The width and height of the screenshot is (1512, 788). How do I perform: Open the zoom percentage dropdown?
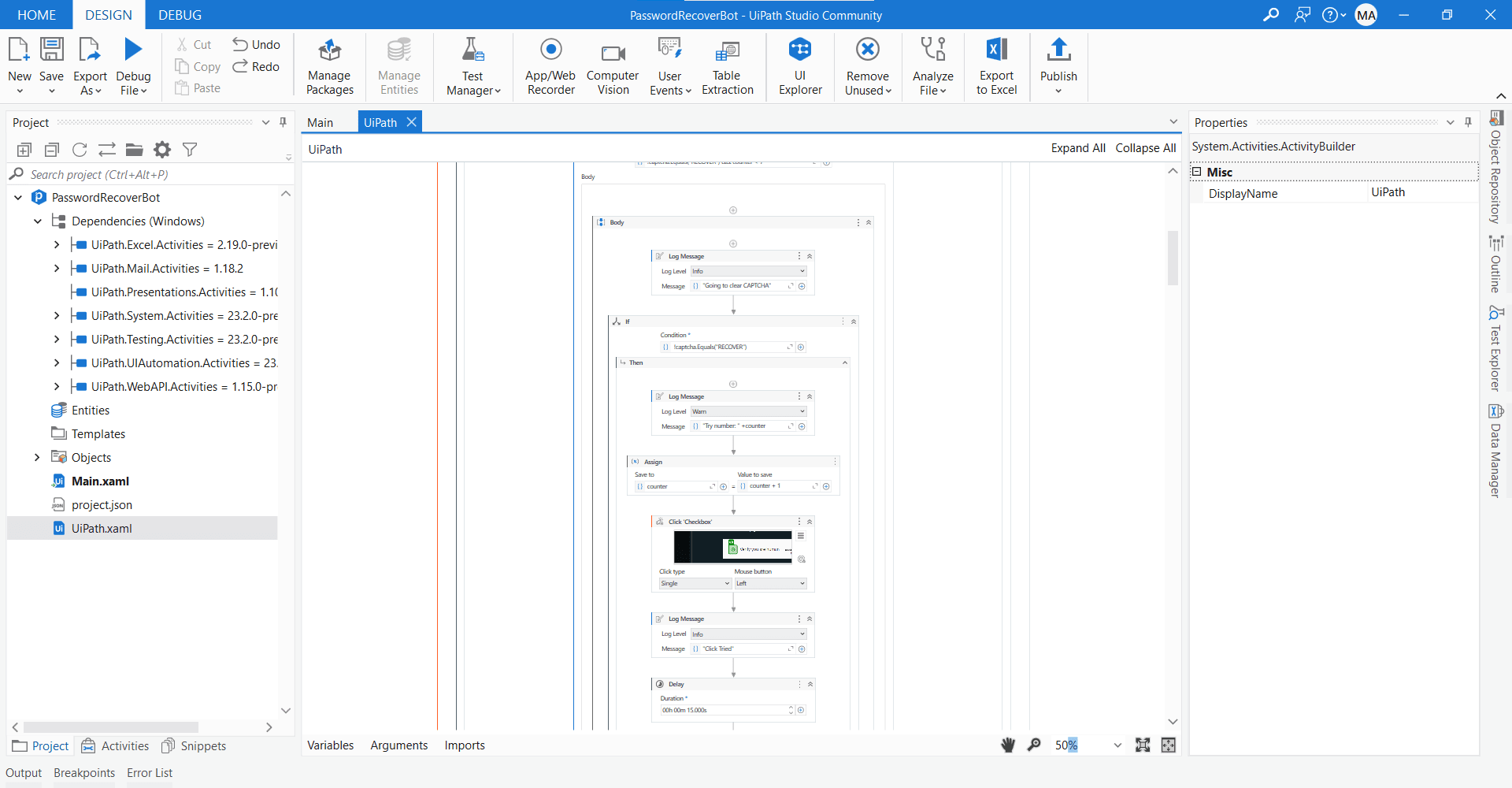[1117, 745]
